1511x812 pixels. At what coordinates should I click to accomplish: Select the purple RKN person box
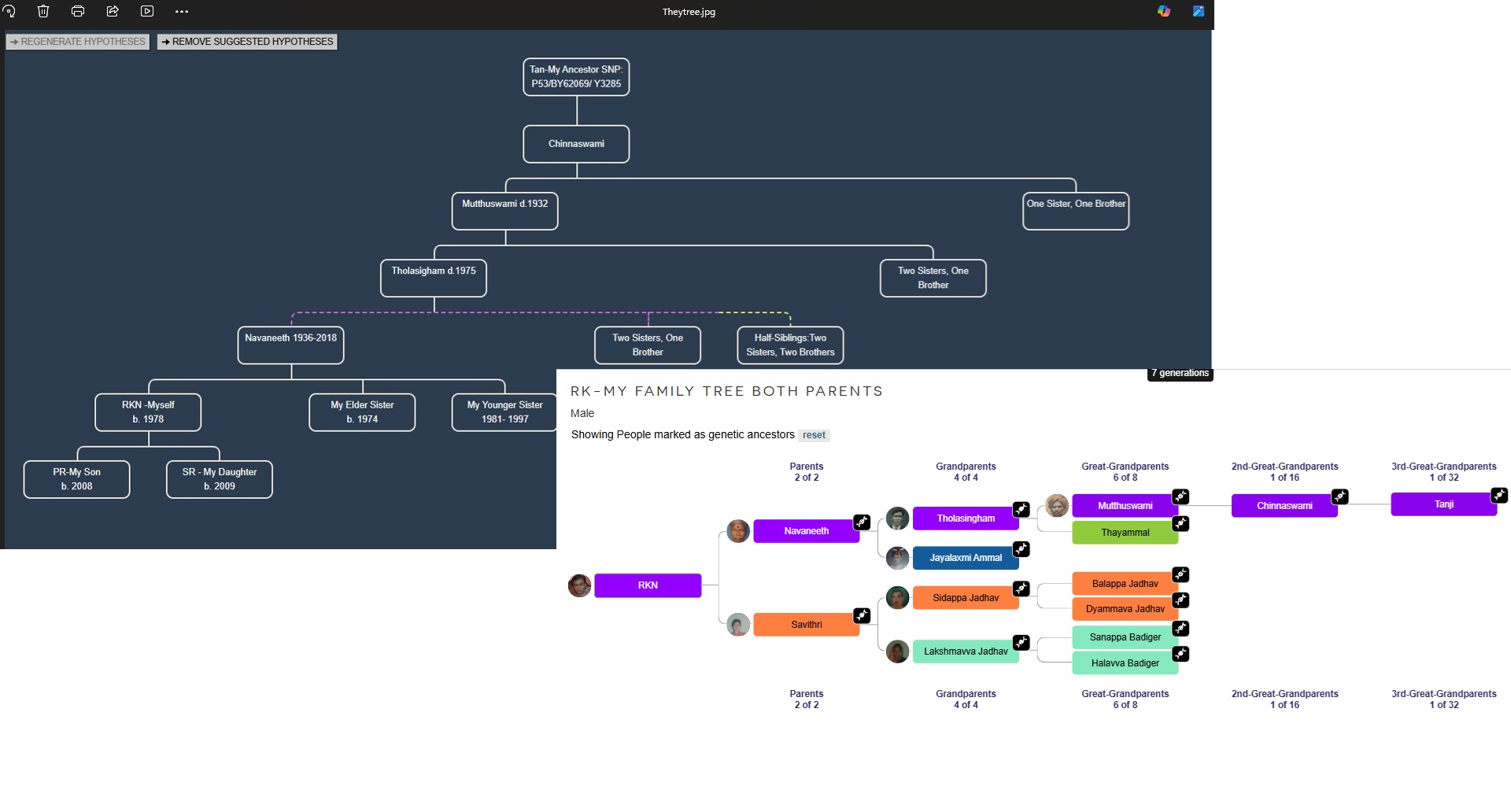tap(647, 585)
